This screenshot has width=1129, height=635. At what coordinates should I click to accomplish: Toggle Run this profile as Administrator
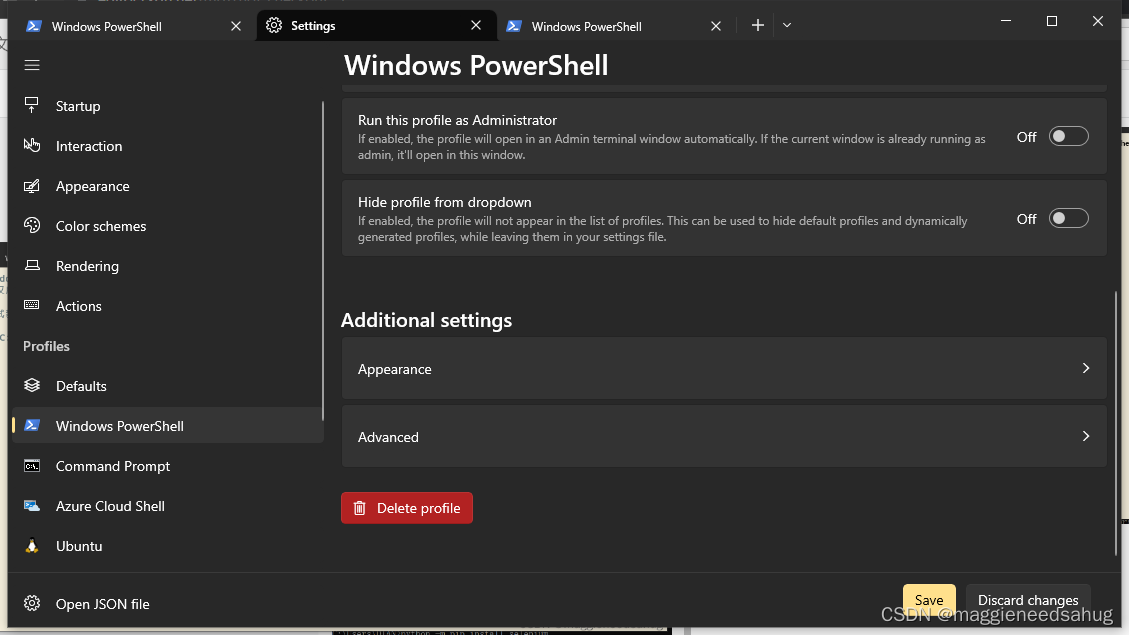click(1069, 136)
